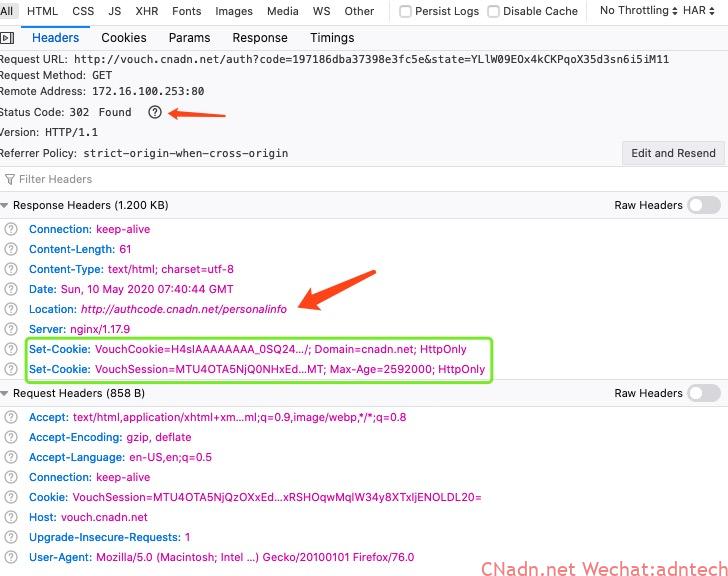
Task: Click help icon beside Location header
Action: tap(11, 309)
